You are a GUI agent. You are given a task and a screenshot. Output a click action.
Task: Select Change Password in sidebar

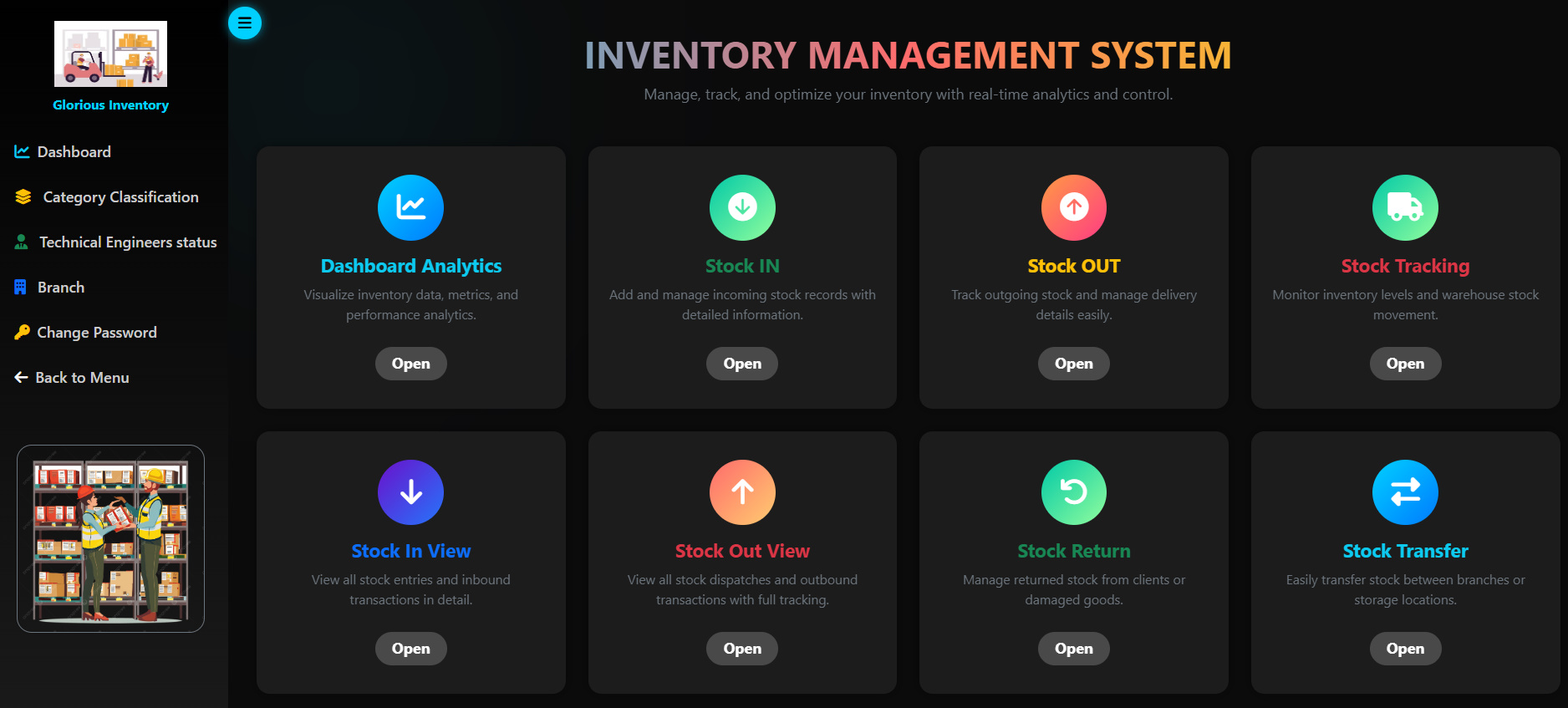(x=96, y=333)
